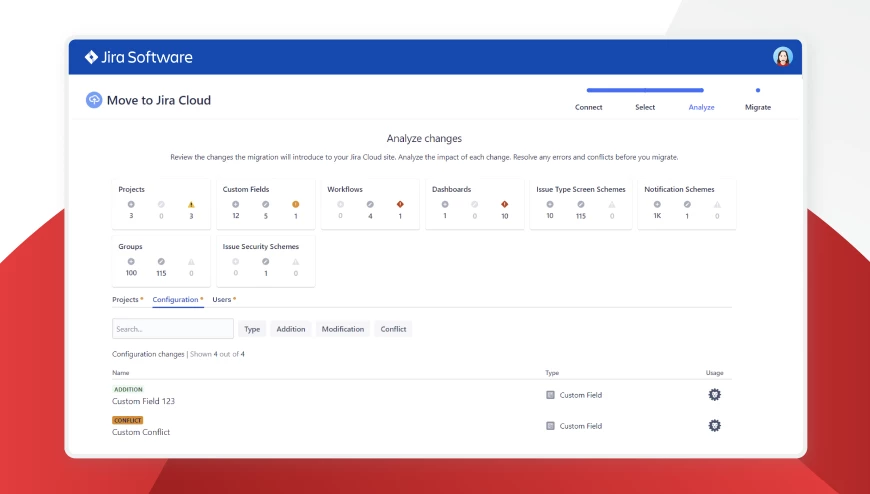Go to the Analyze step
Screen dimensions: 870x494
click(x=701, y=107)
